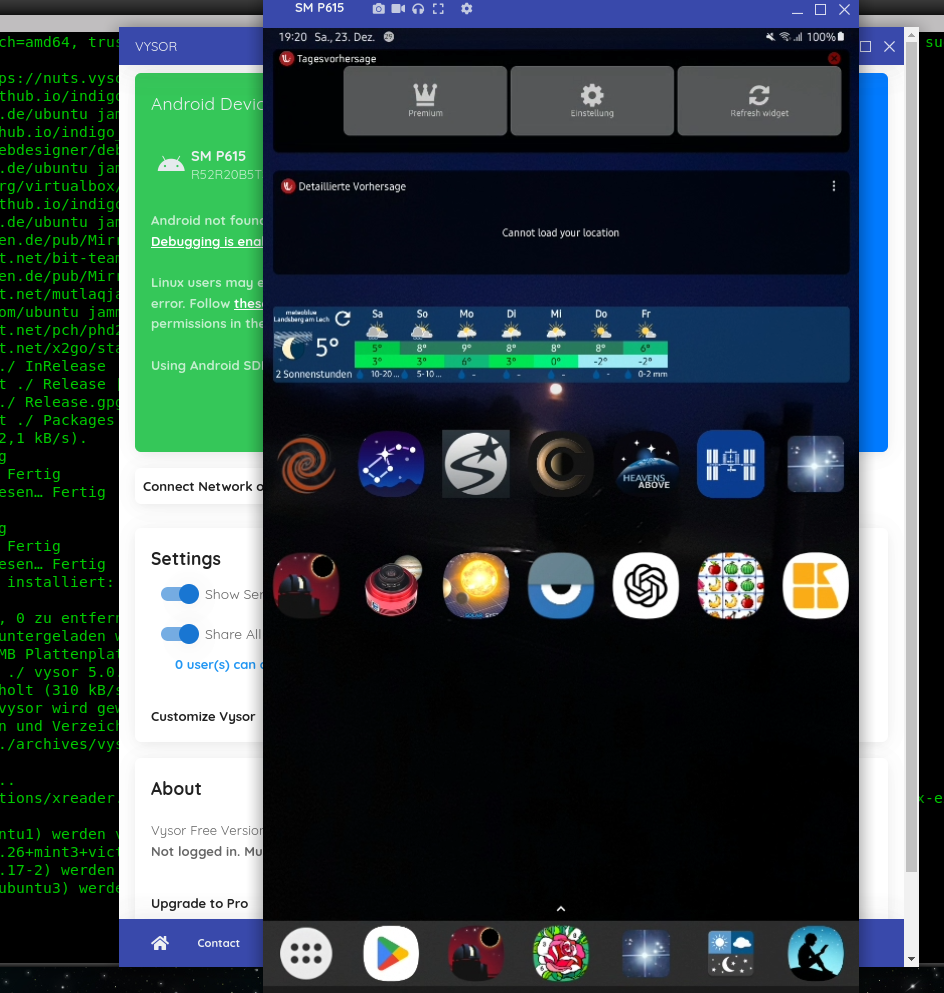944x993 pixels.
Task: Enter fullscreen mode in the SM P615 title bar
Action: 438,9
